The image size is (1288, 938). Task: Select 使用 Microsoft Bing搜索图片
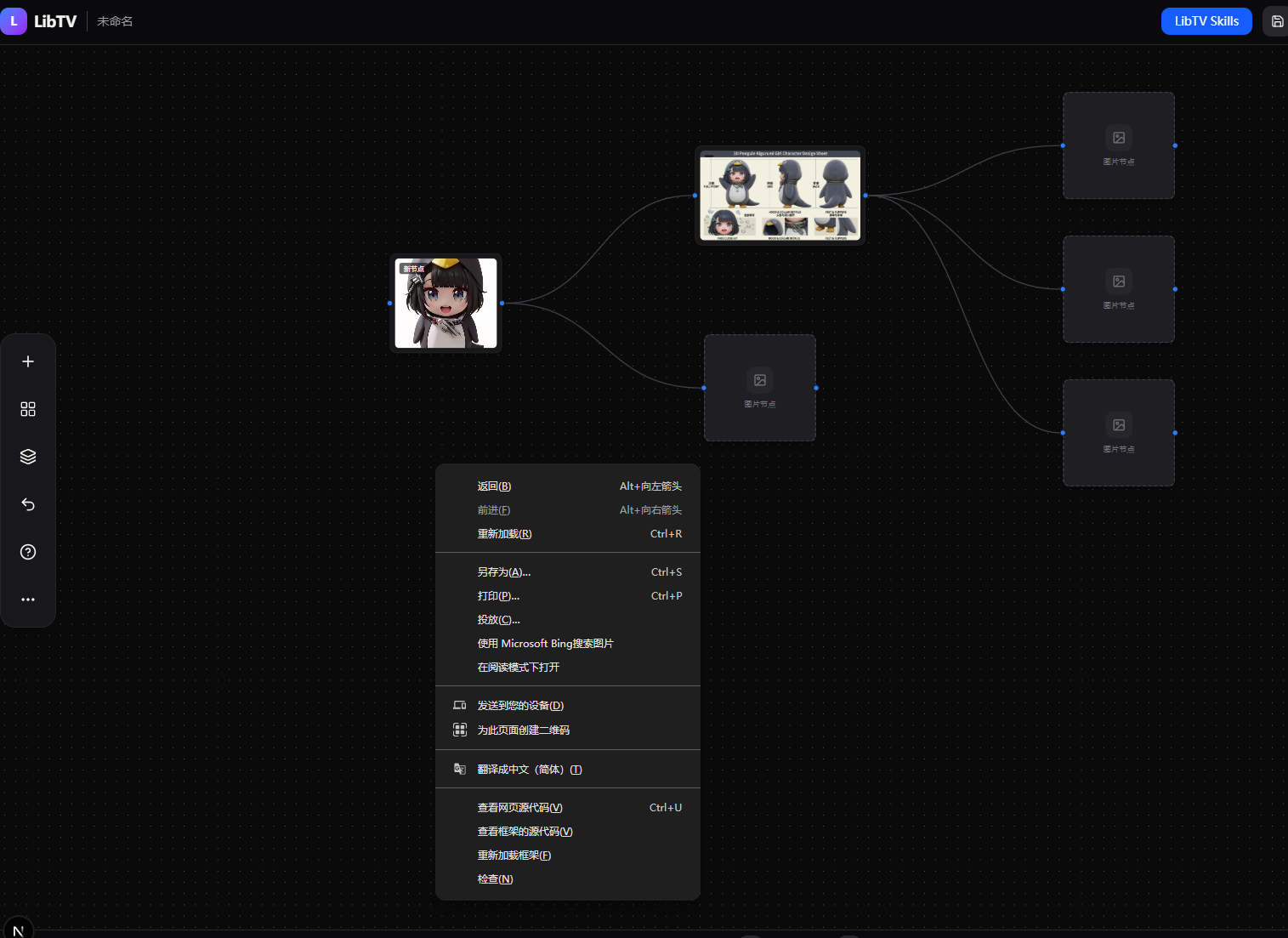(568, 644)
